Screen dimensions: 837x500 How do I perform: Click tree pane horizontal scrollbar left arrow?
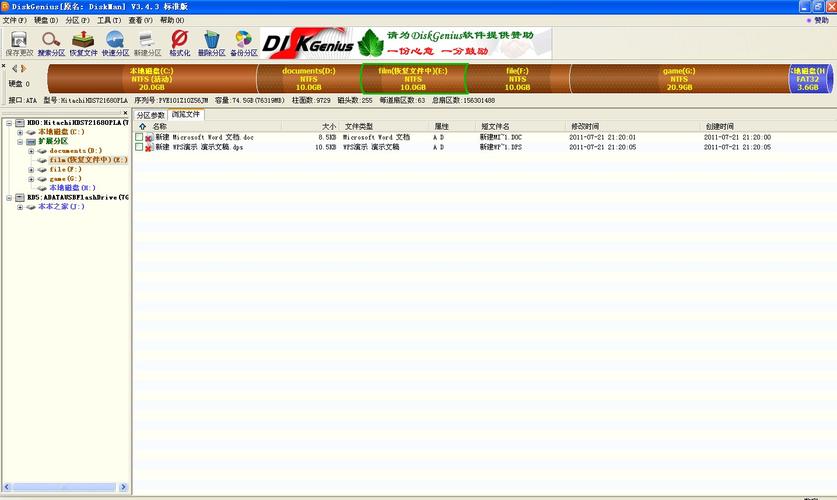point(7,487)
